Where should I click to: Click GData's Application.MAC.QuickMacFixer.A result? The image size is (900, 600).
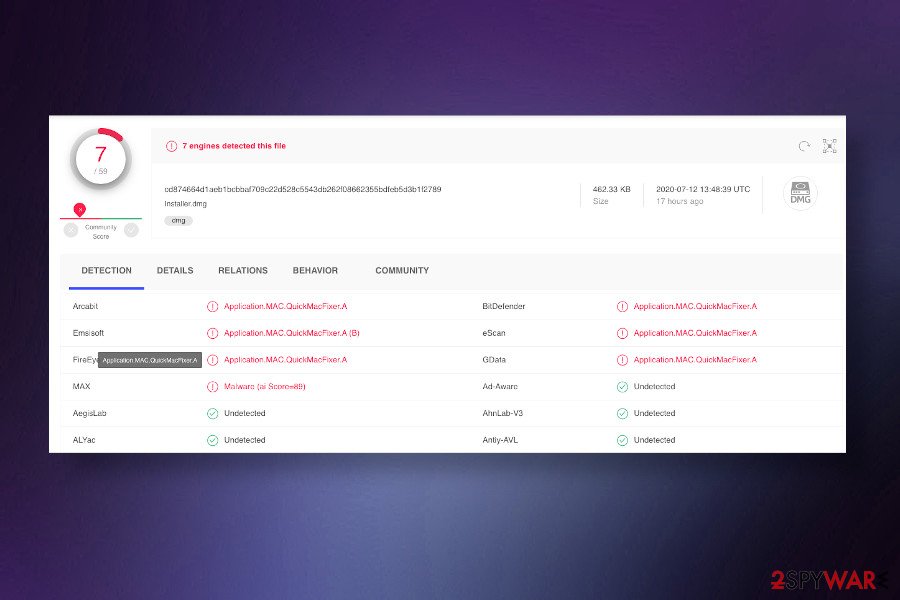[x=695, y=360]
